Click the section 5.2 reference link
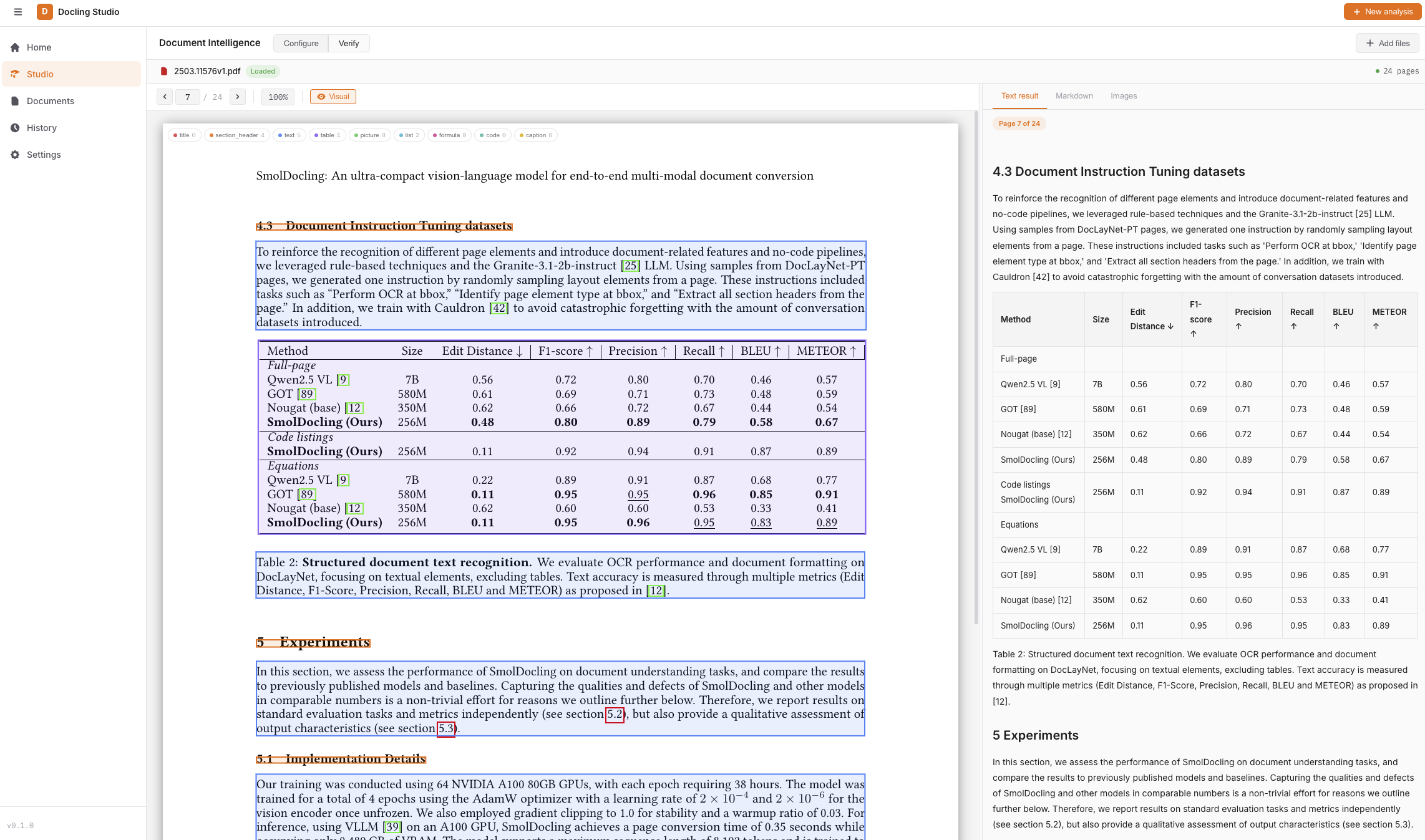This screenshot has height=840, width=1425. (x=615, y=714)
